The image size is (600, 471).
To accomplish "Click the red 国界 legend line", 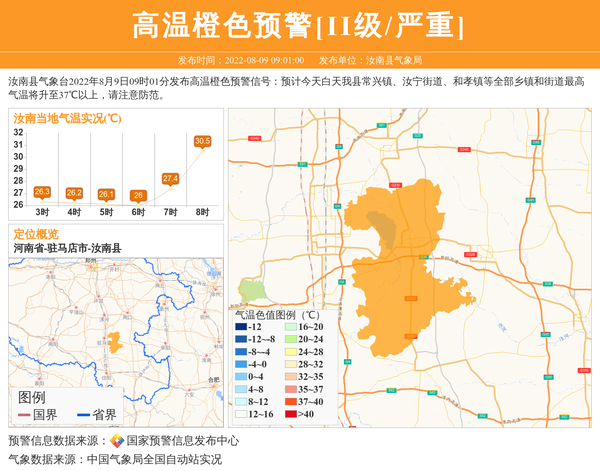I will pyautogui.click(x=24, y=415).
